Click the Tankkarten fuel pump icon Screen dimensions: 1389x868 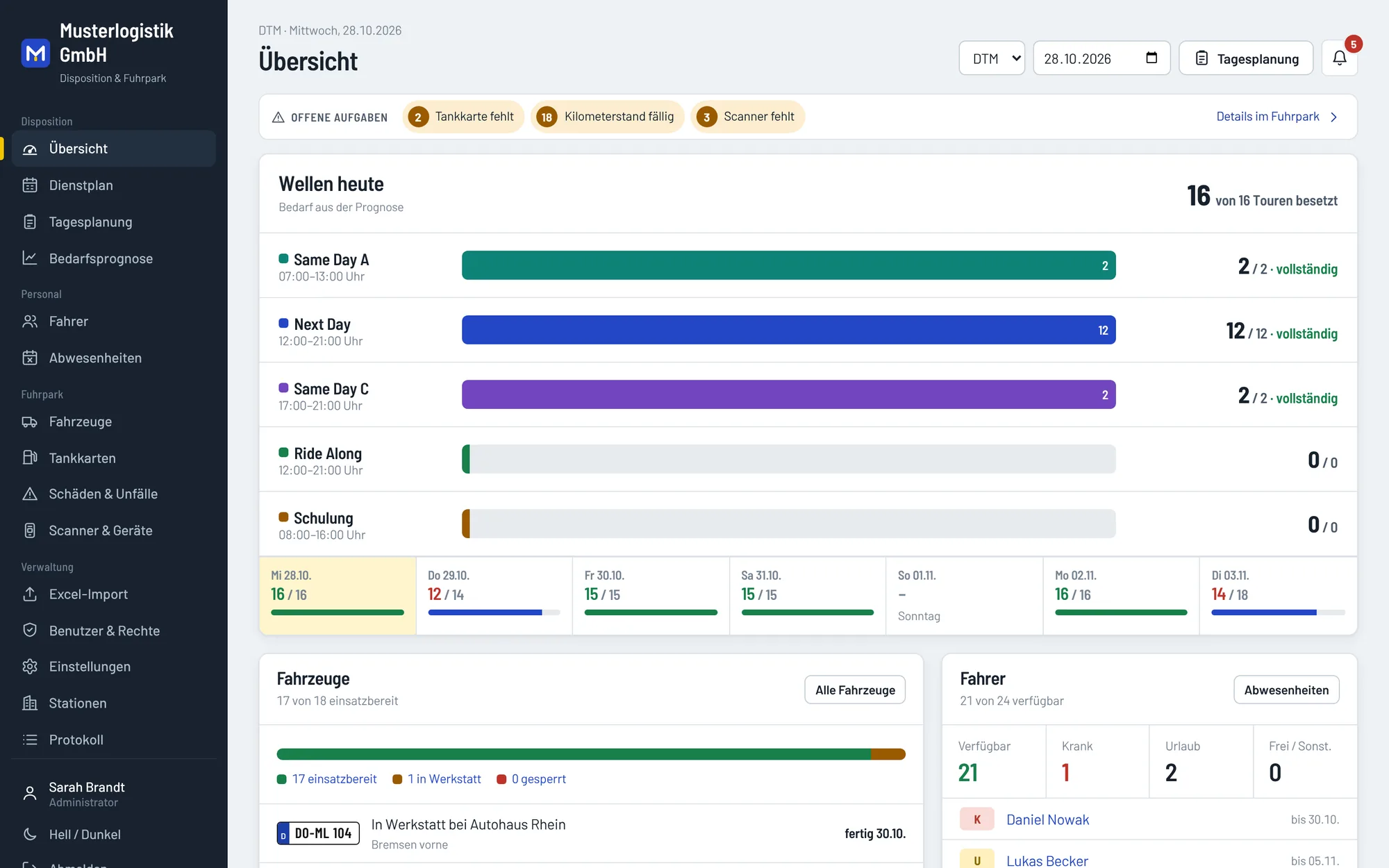click(30, 458)
